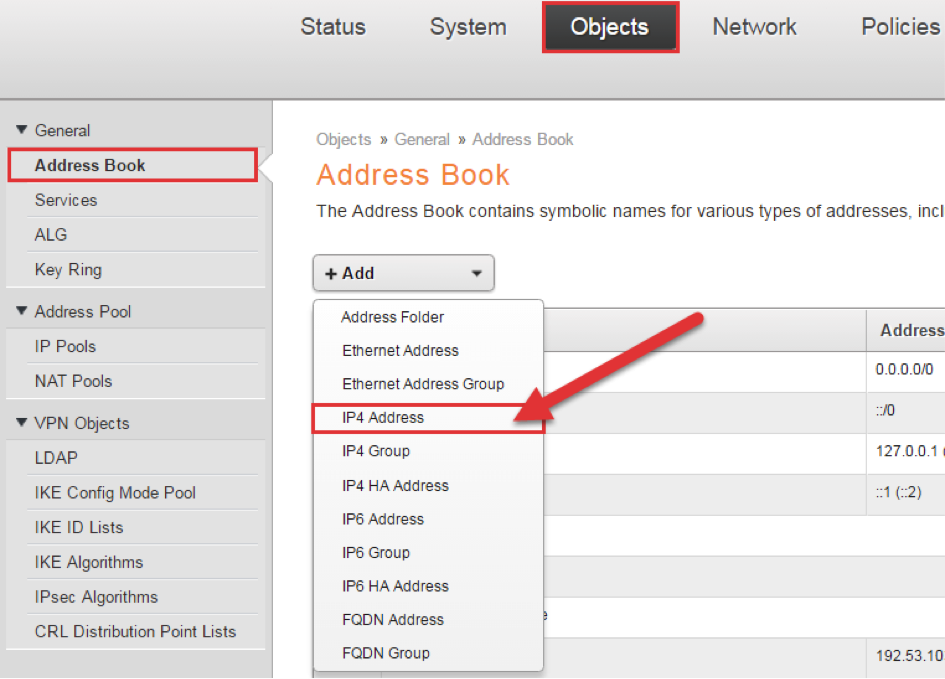This screenshot has width=945, height=679.
Task: Open LDAP in the sidebar
Action: (x=142, y=458)
